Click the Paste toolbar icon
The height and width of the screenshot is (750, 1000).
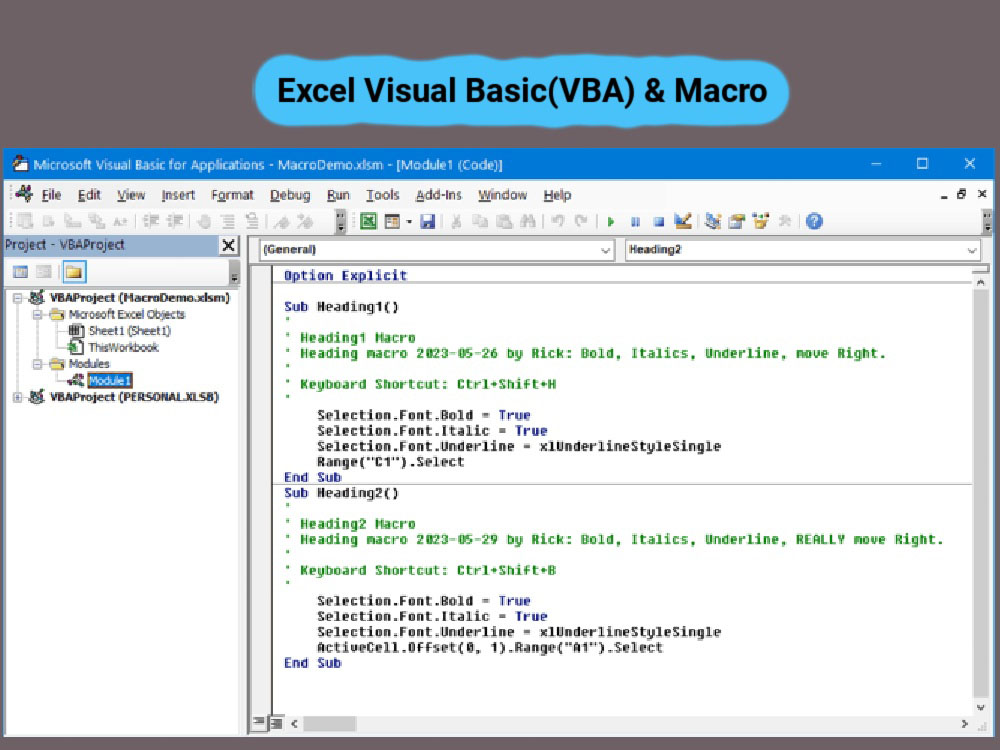tap(504, 221)
